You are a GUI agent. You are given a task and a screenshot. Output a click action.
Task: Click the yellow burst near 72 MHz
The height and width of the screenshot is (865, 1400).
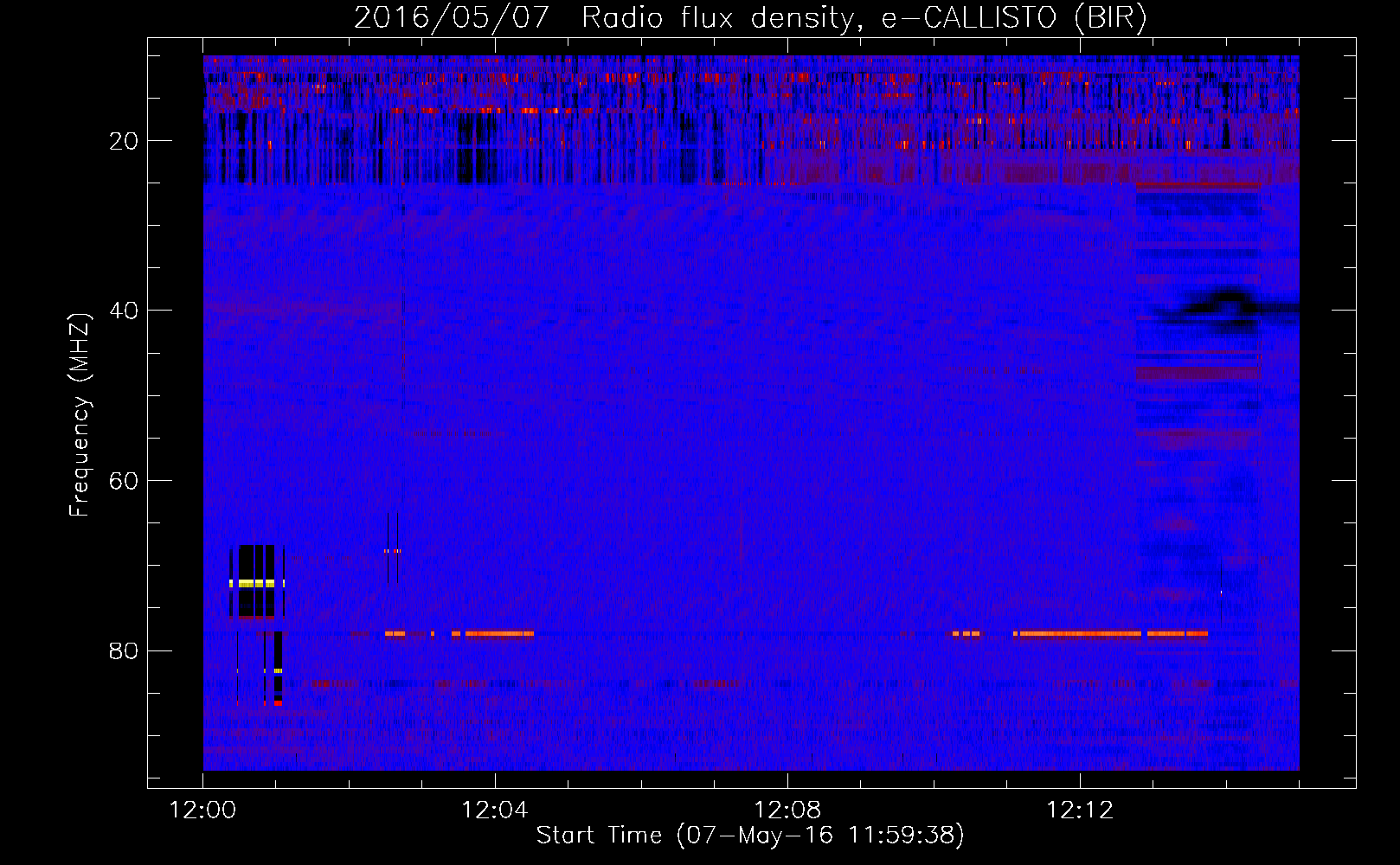tap(257, 584)
